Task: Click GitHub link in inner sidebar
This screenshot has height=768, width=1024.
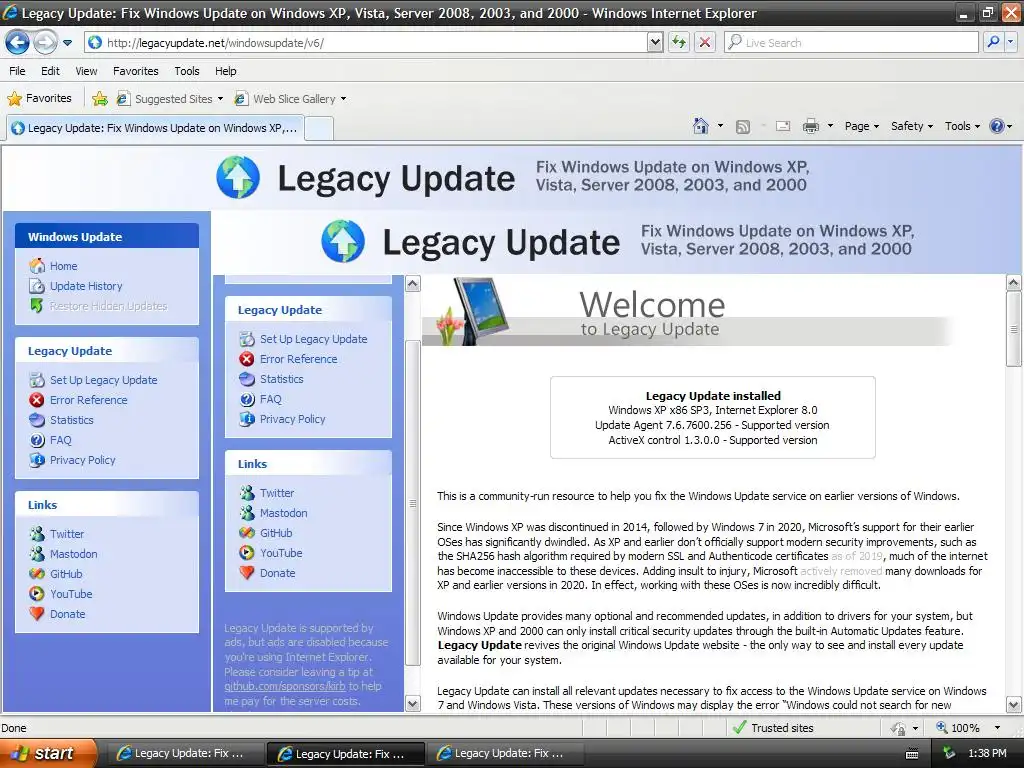Action: click(276, 533)
